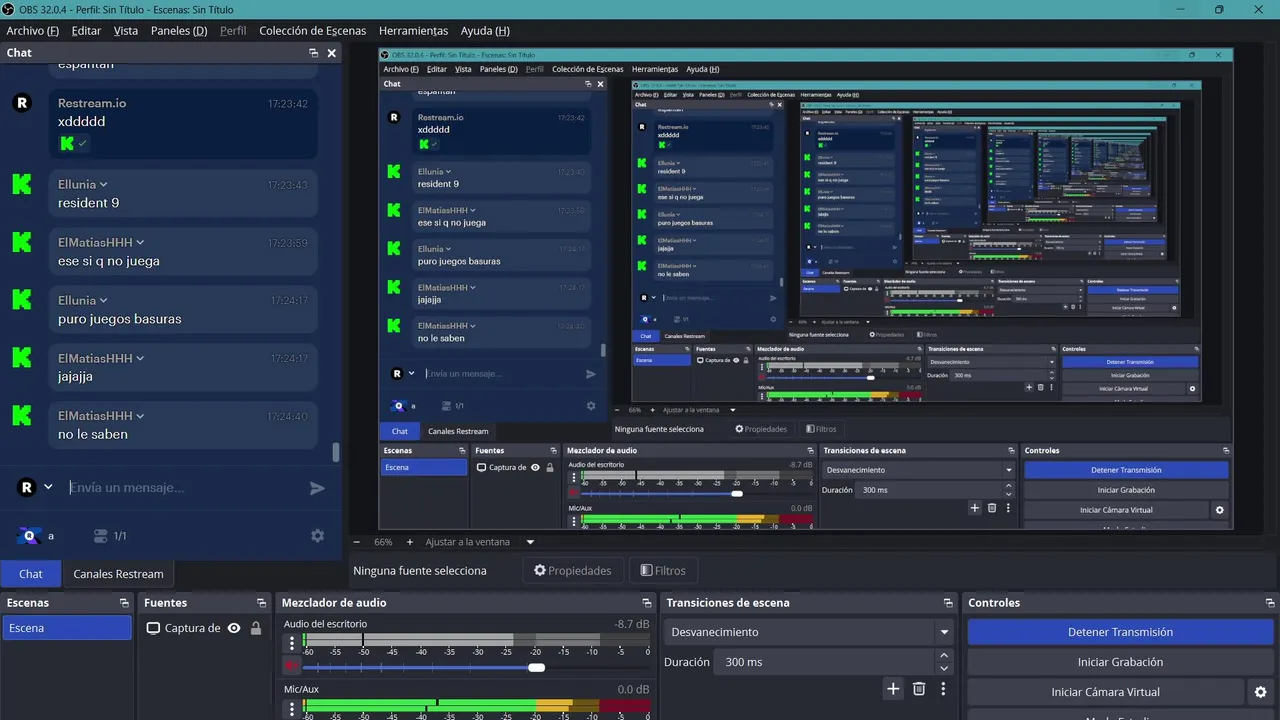Viewport: 1280px width, 720px height.
Task: Open Audio del escritorio three-dot options
Action: point(292,645)
